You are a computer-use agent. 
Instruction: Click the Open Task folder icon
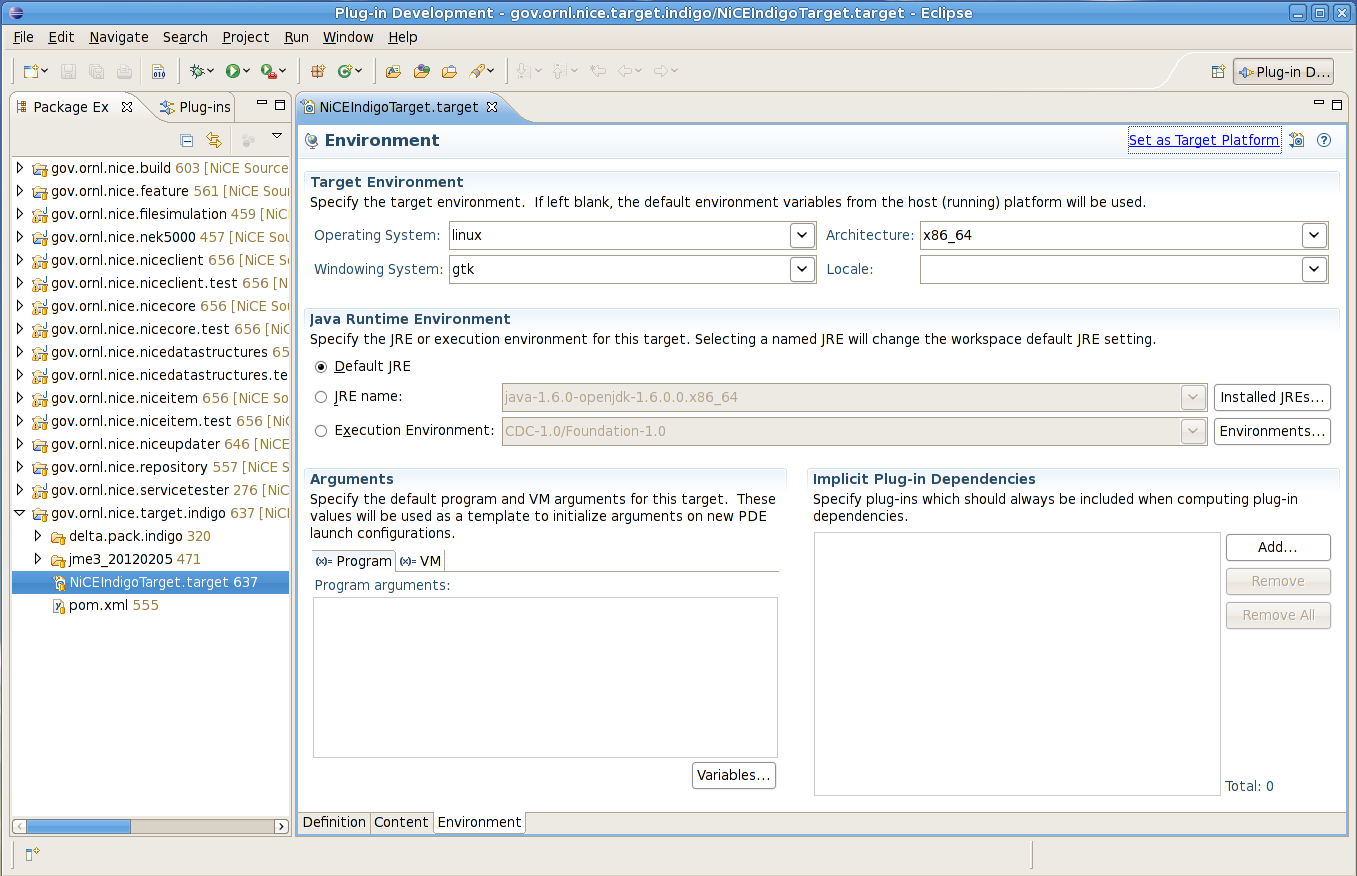pos(449,71)
